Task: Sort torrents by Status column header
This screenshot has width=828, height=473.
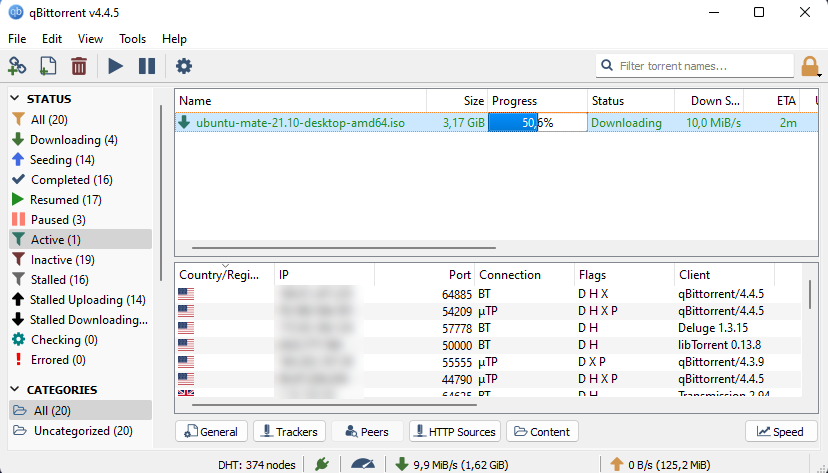Action: tap(631, 101)
